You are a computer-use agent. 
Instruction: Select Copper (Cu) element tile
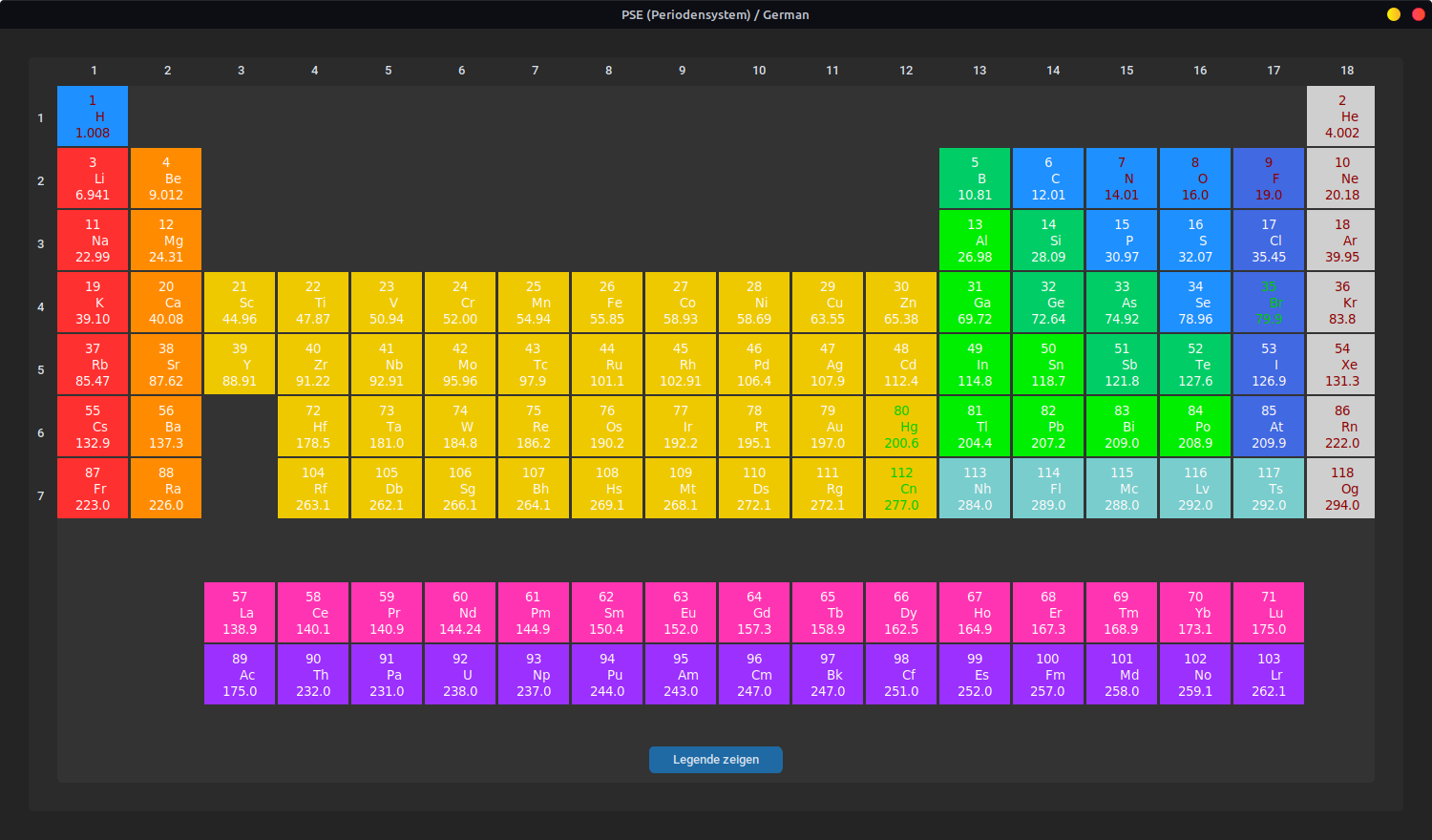tap(828, 303)
